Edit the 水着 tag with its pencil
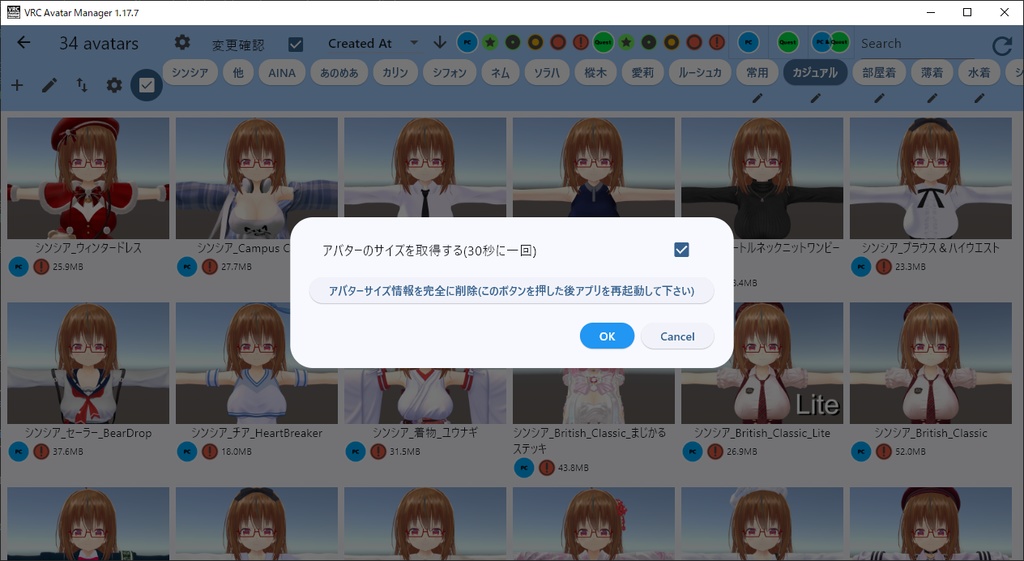This screenshot has width=1024, height=561. coord(979,98)
